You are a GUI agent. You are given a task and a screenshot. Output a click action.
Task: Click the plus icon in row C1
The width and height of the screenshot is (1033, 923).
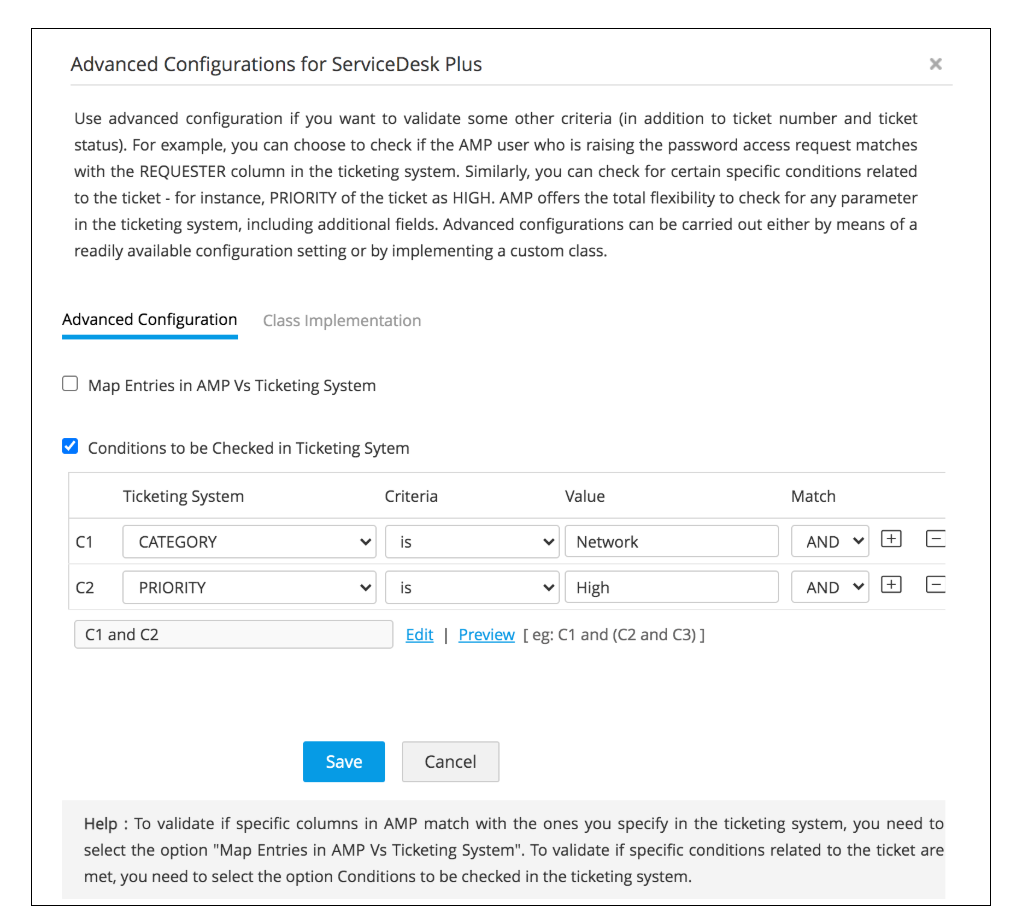[891, 540]
